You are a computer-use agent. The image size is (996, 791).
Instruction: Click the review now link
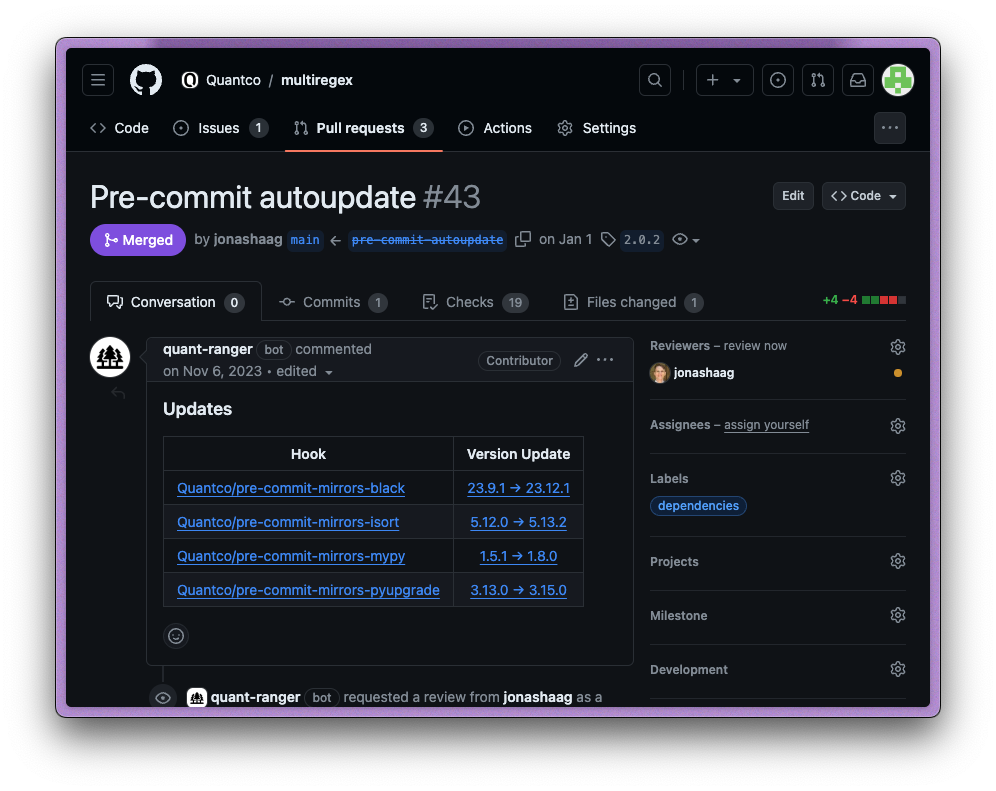(x=755, y=346)
